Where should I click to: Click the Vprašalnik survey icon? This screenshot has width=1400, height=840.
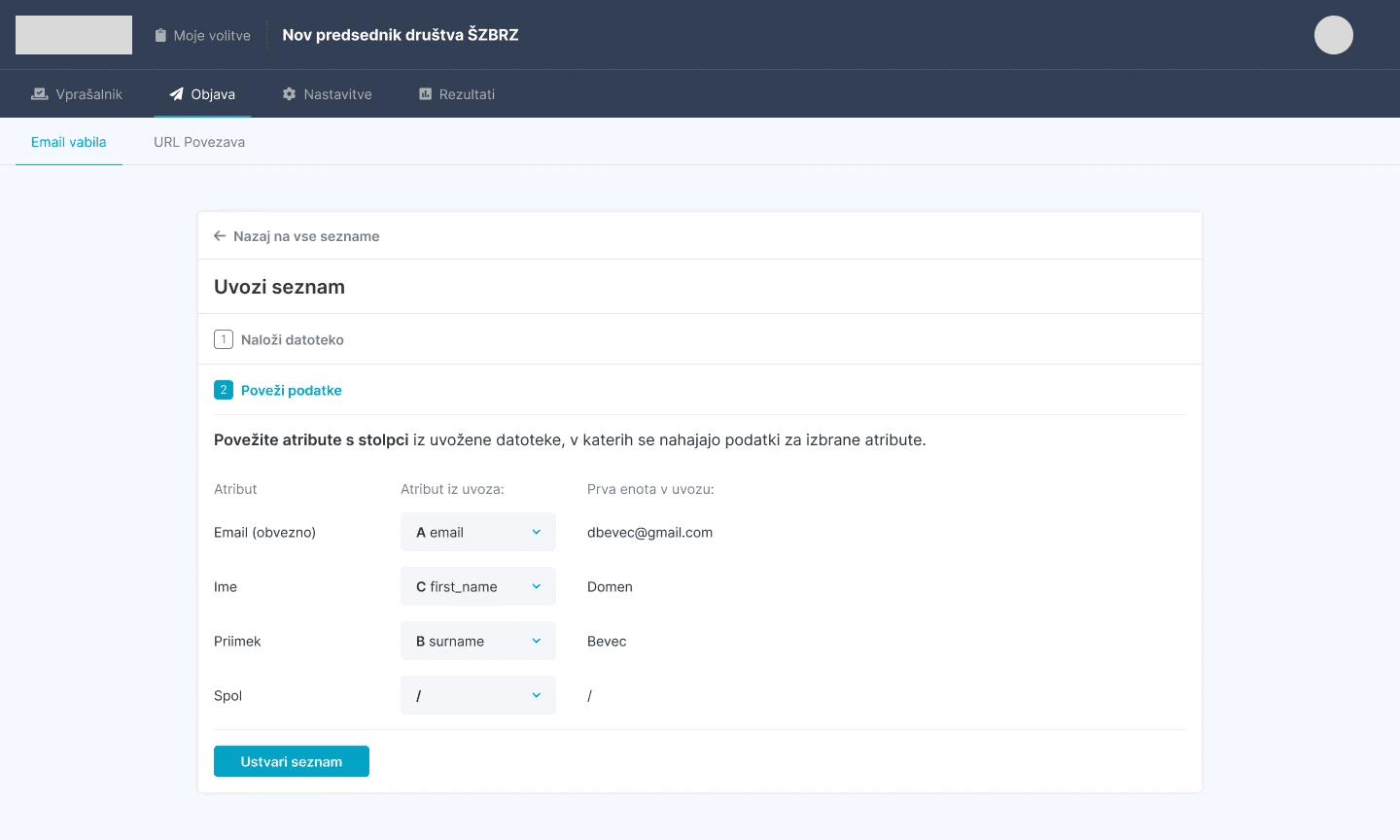click(39, 93)
